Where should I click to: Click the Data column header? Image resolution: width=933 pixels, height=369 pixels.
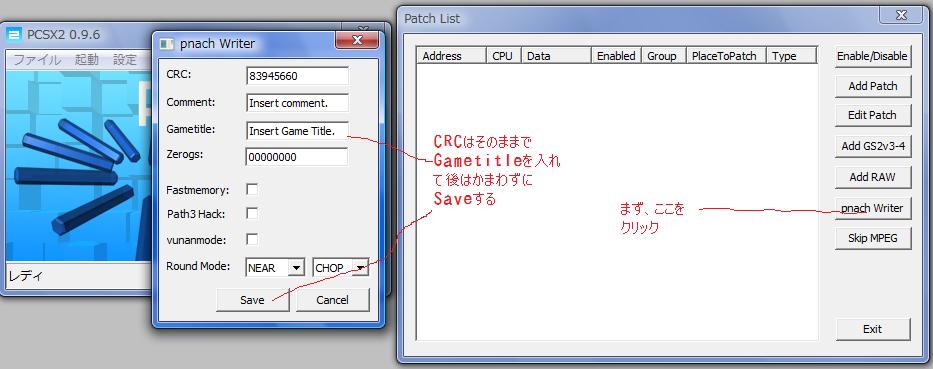pos(556,56)
